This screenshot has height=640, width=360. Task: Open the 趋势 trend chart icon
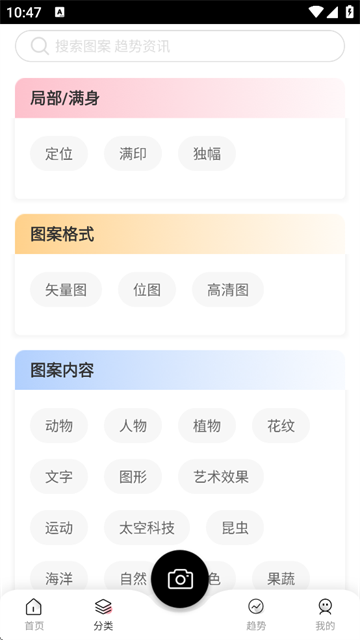pyautogui.click(x=256, y=607)
